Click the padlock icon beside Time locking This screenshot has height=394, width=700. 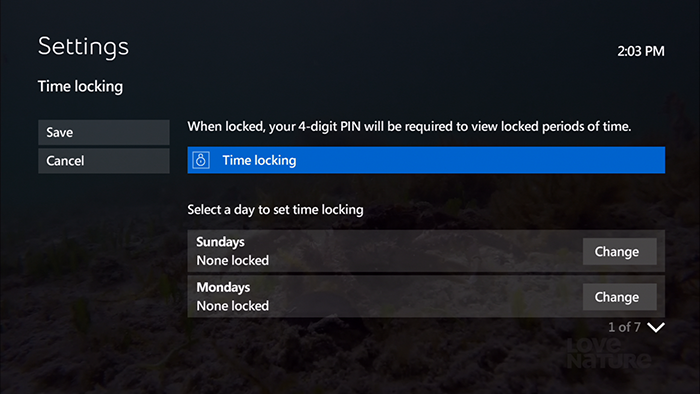pos(200,160)
